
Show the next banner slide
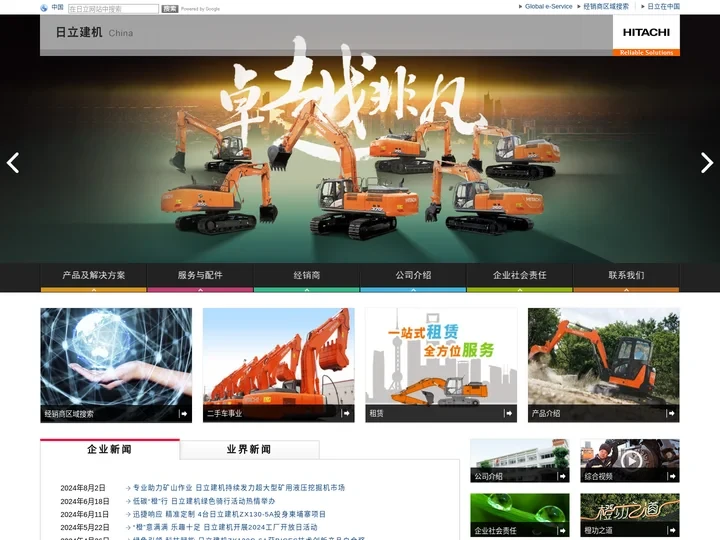[x=707, y=163]
